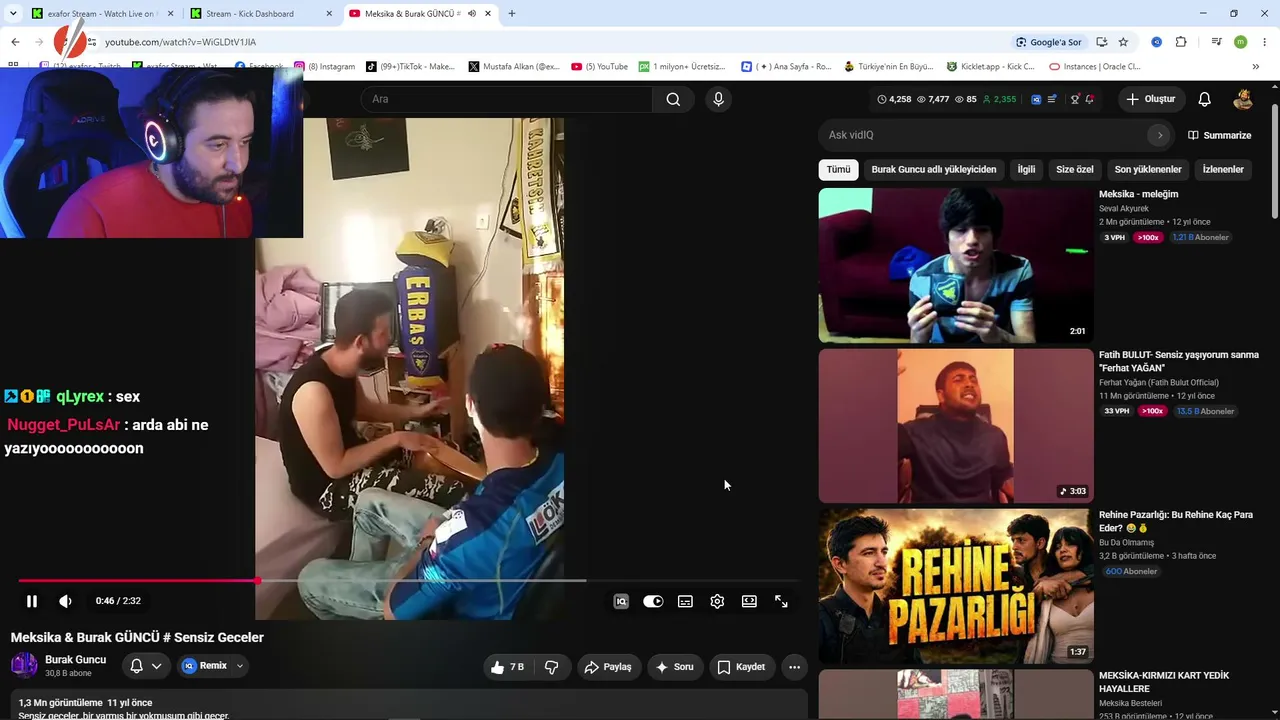Open the Chrome profile avatar
Viewport: 1280px width, 720px height.
pos(1240,42)
